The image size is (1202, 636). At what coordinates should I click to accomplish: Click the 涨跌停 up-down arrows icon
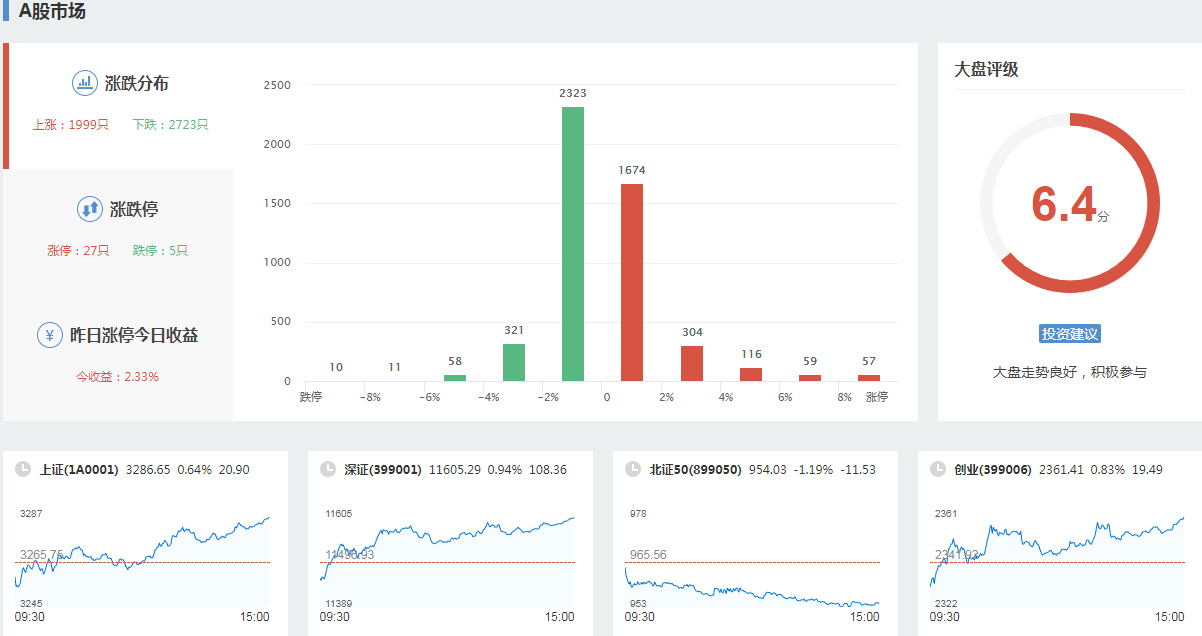point(90,209)
